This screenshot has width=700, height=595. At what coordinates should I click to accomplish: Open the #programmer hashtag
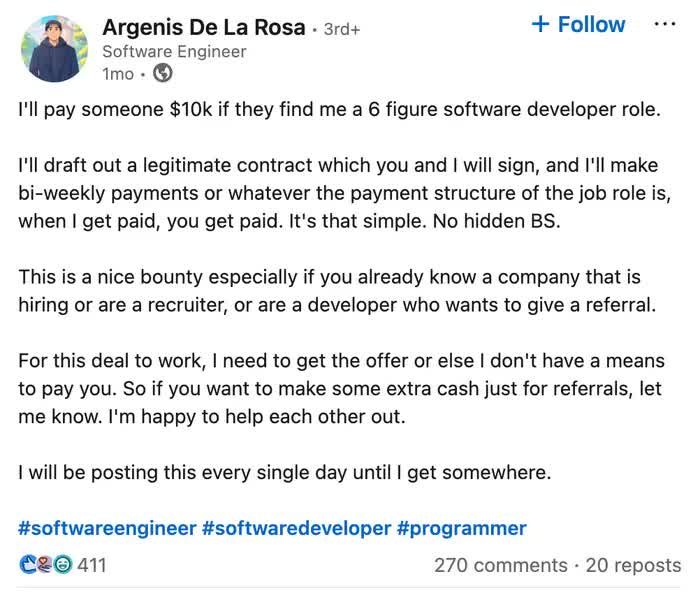461,528
